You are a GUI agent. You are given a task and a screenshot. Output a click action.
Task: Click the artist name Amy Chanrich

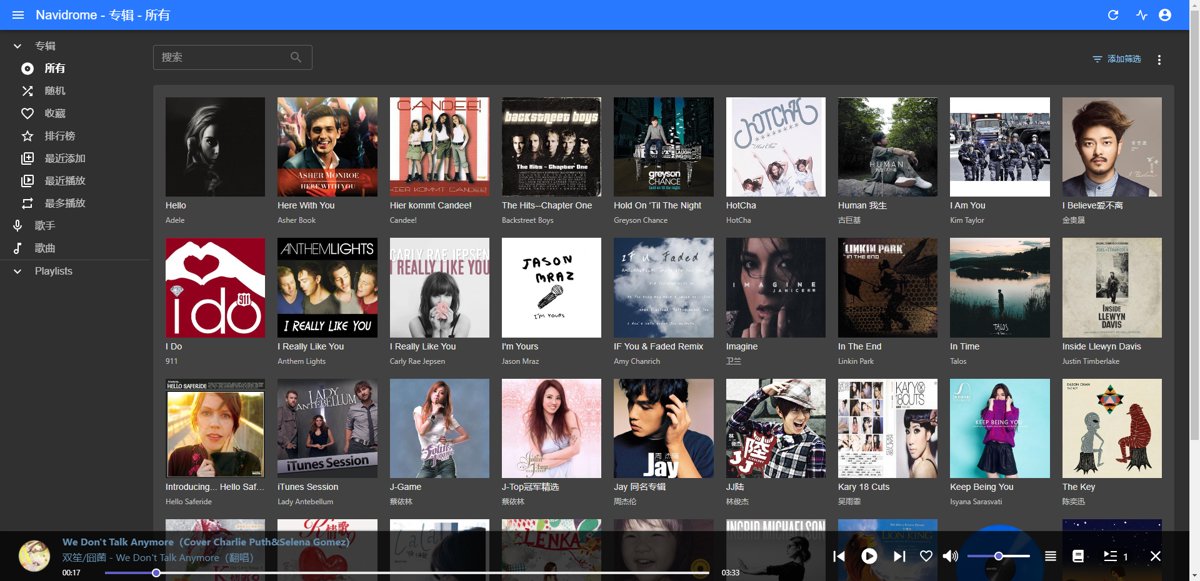pyautogui.click(x=636, y=361)
